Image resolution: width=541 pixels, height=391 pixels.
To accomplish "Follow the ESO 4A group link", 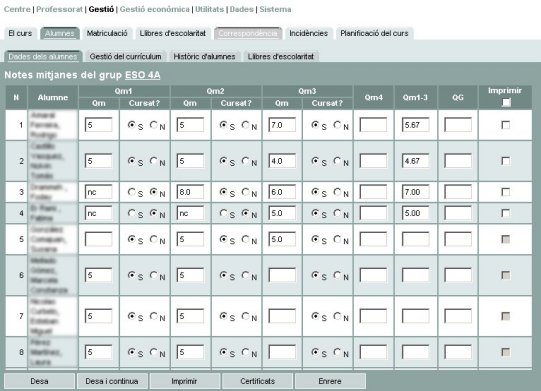I will tap(142, 75).
